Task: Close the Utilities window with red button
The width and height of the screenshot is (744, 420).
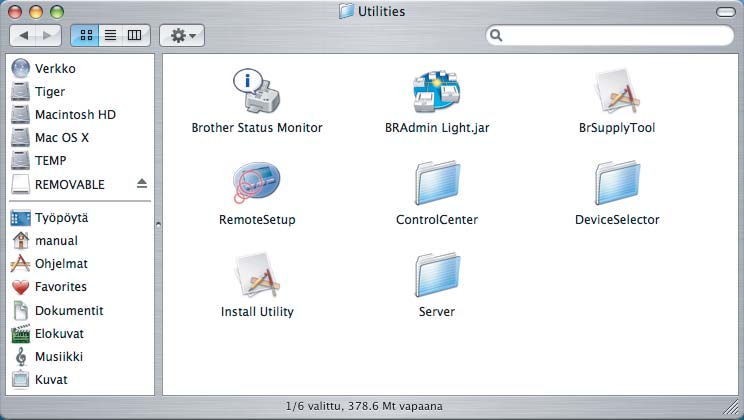Action: point(15,12)
